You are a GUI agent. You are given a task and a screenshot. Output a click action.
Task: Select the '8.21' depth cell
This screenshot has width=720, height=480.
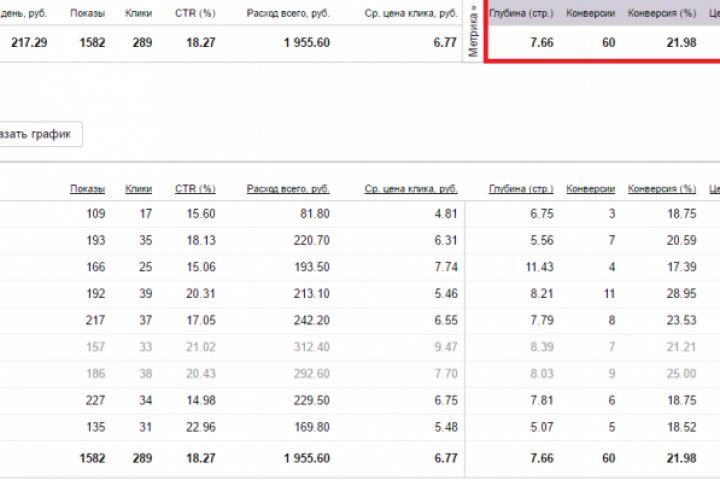tap(542, 294)
